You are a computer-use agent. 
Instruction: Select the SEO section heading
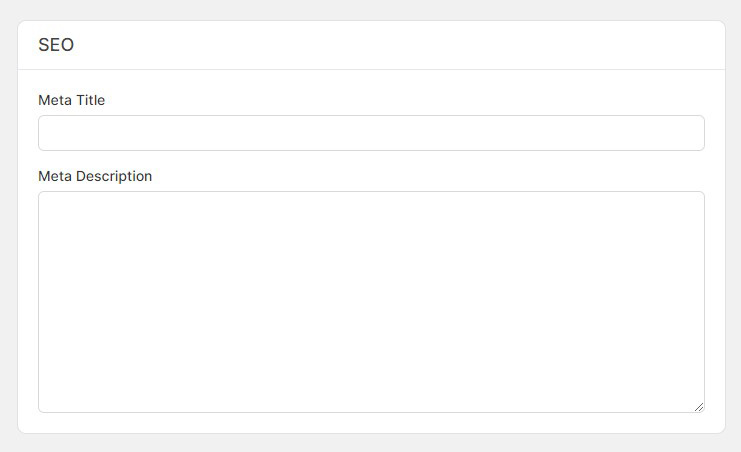[x=56, y=45]
